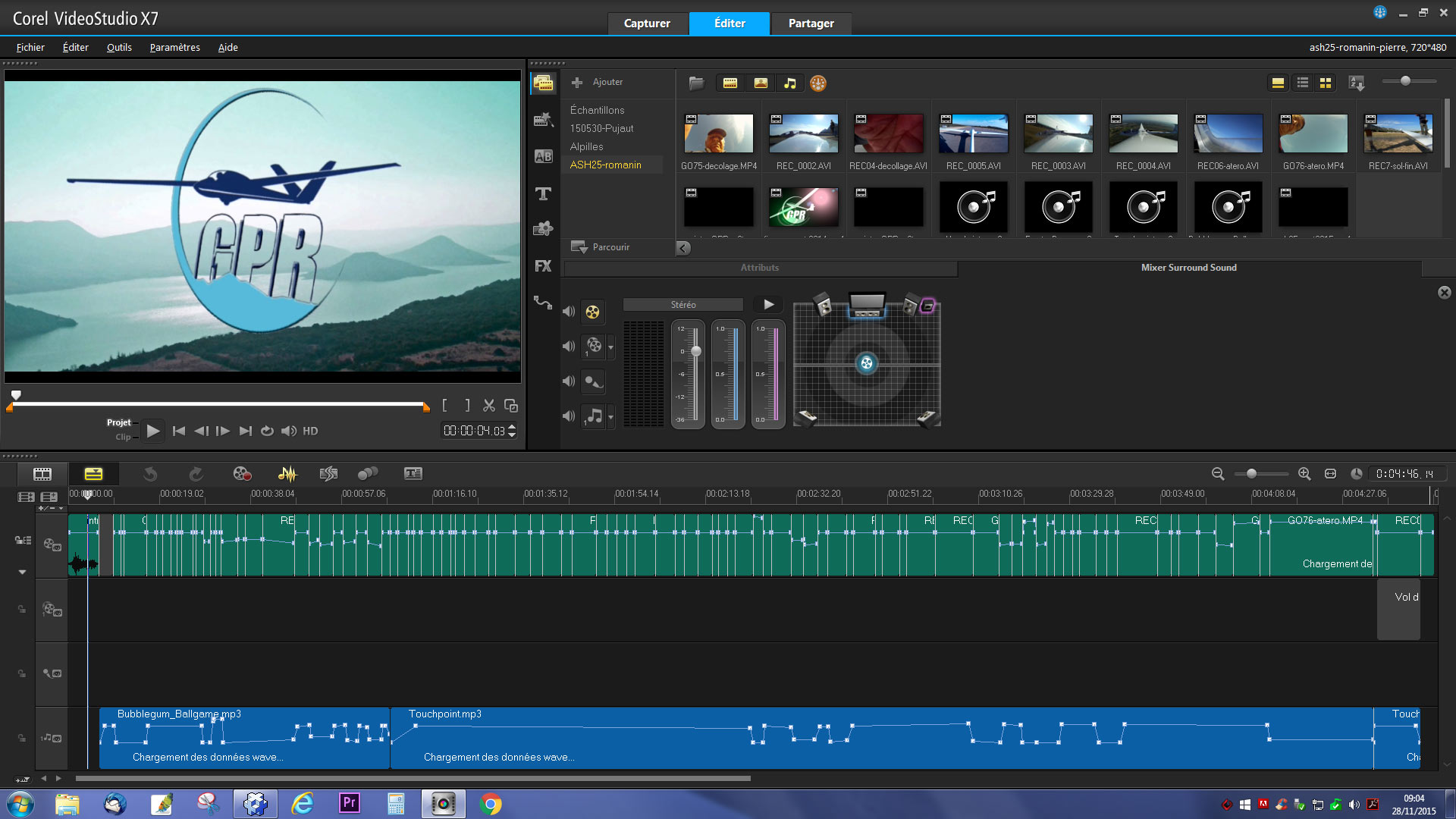The height and width of the screenshot is (819, 1456).
Task: Play the surround sound mixer preview
Action: coord(769,305)
